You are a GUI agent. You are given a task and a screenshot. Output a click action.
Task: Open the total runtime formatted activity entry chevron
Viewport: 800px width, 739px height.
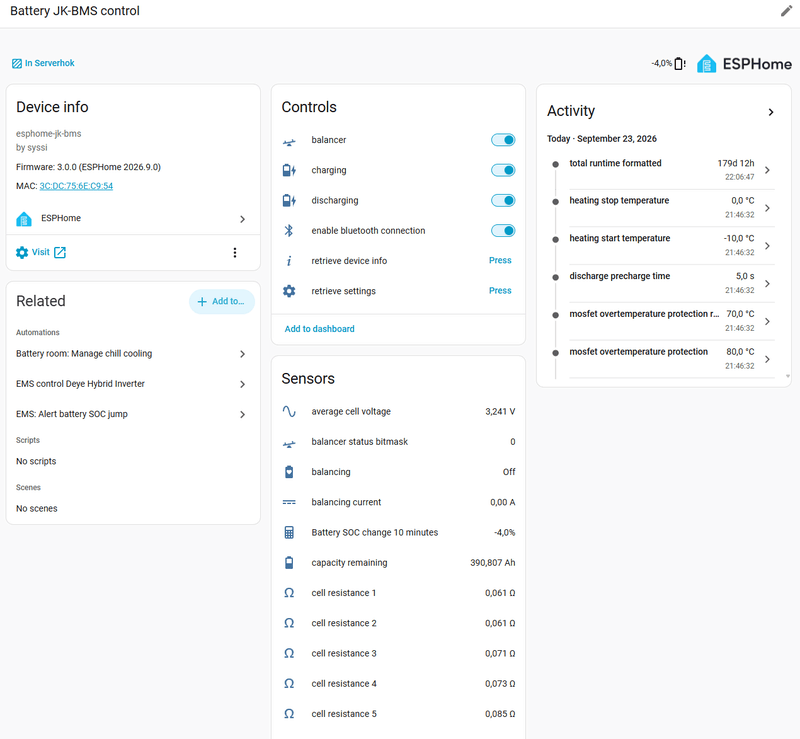click(x=767, y=170)
